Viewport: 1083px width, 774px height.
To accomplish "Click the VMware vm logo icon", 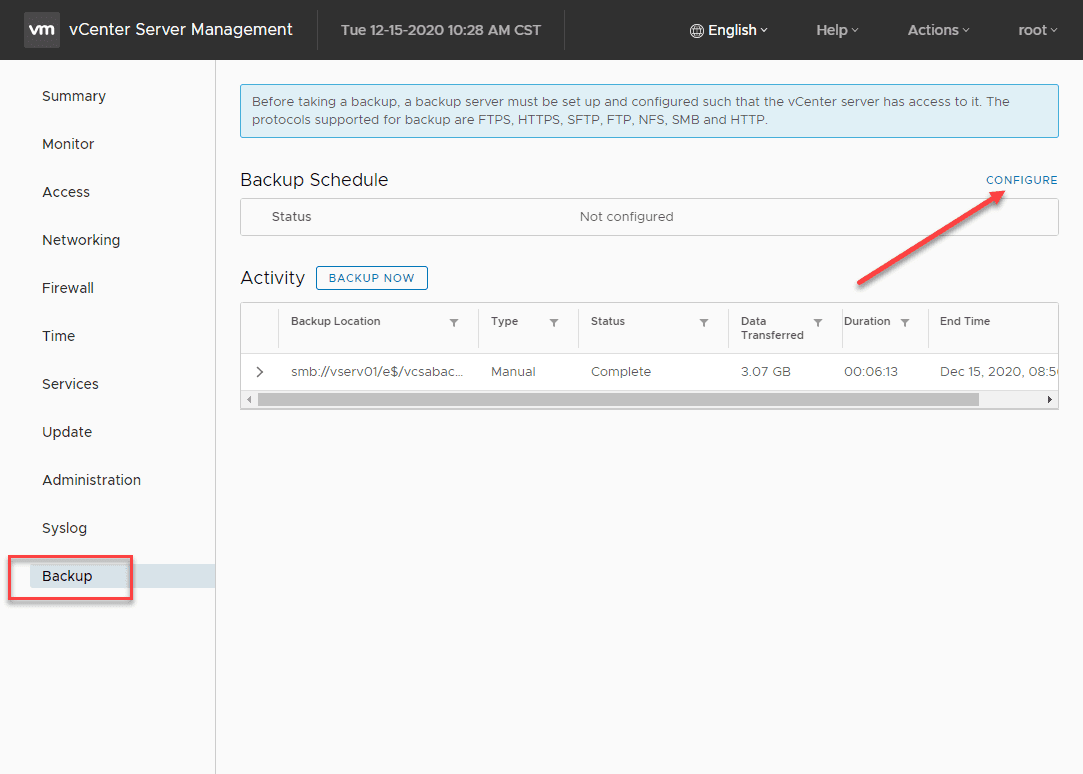I will click(41, 30).
